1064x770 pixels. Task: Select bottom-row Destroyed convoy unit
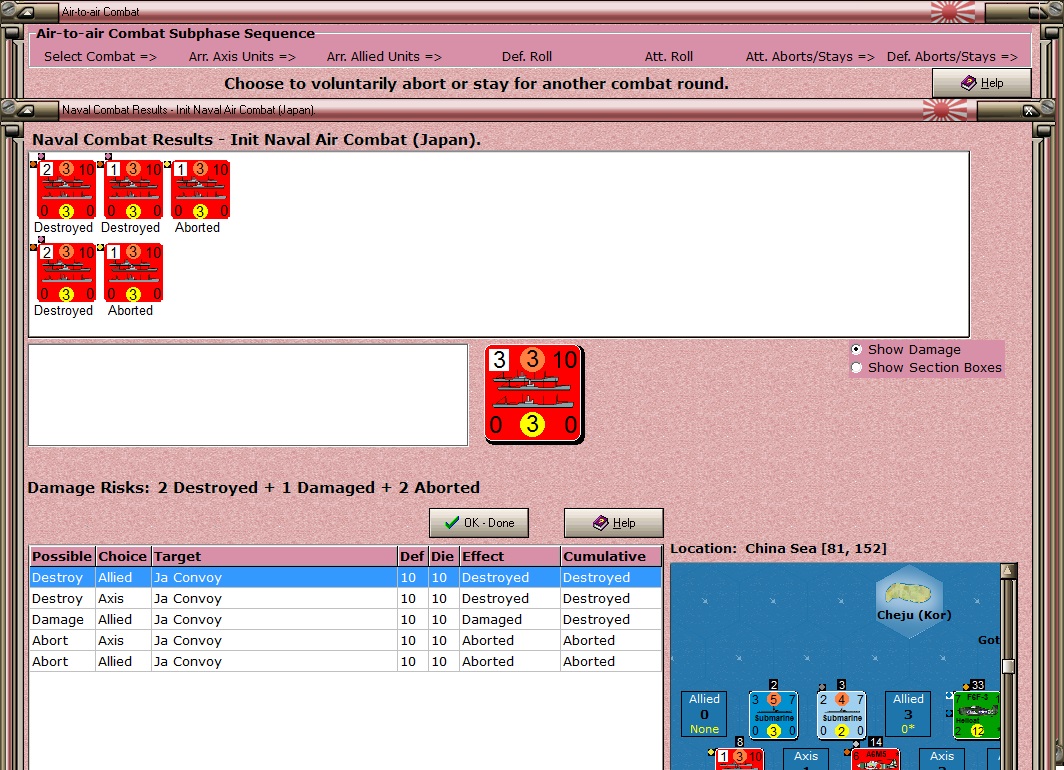(66, 272)
